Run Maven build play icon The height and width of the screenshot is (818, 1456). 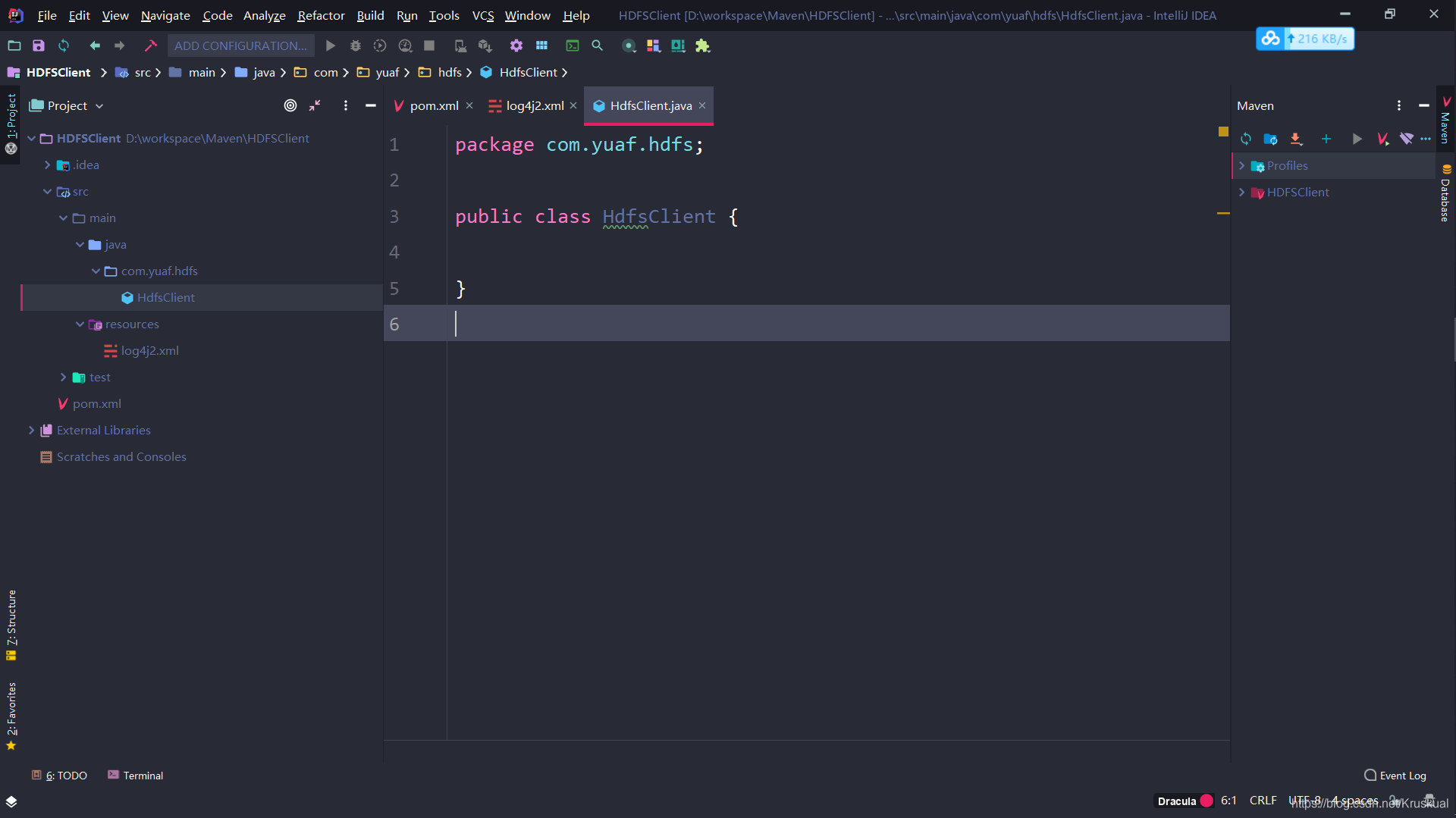point(1357,139)
